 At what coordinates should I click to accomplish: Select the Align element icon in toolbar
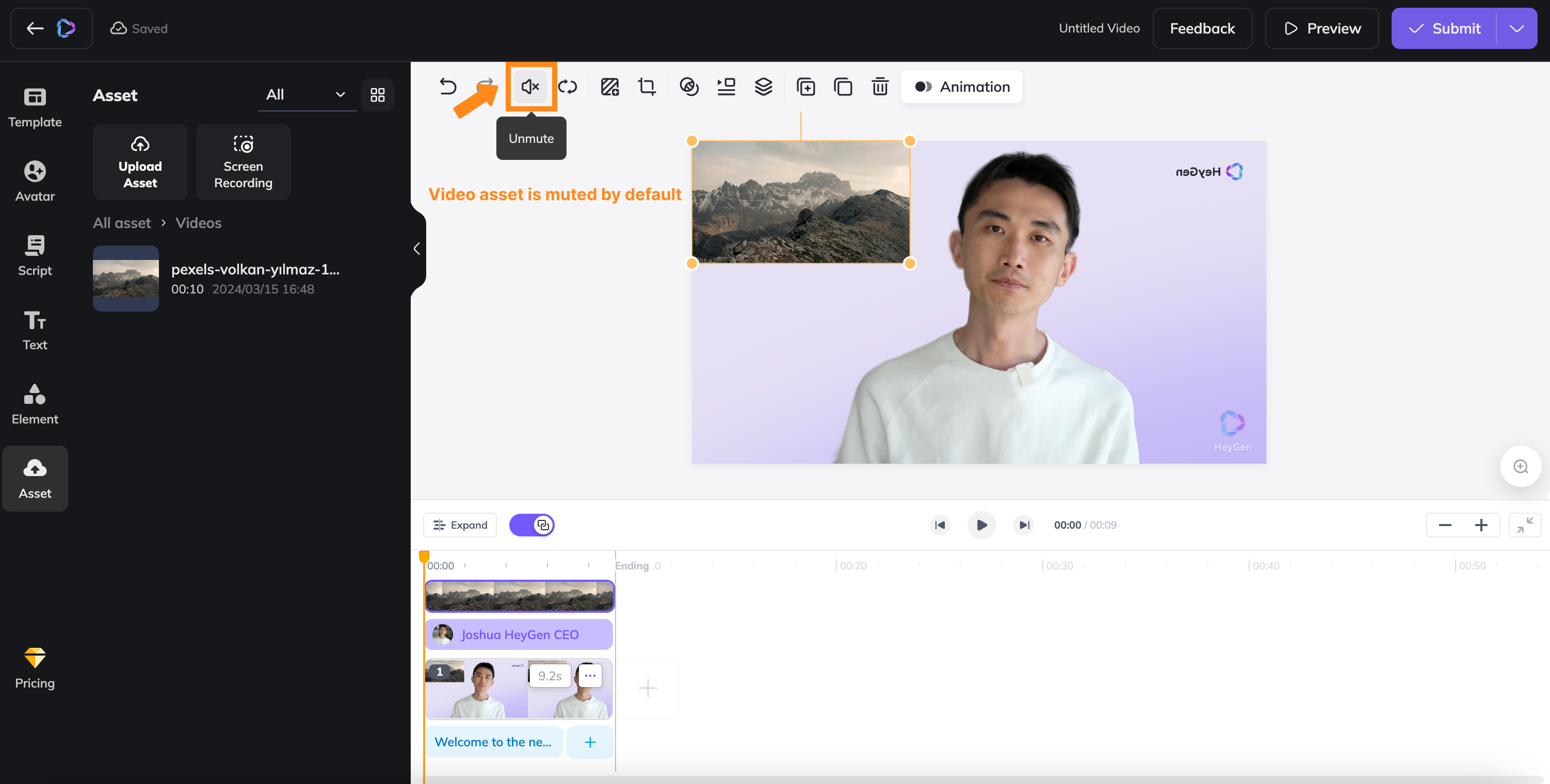tap(726, 86)
